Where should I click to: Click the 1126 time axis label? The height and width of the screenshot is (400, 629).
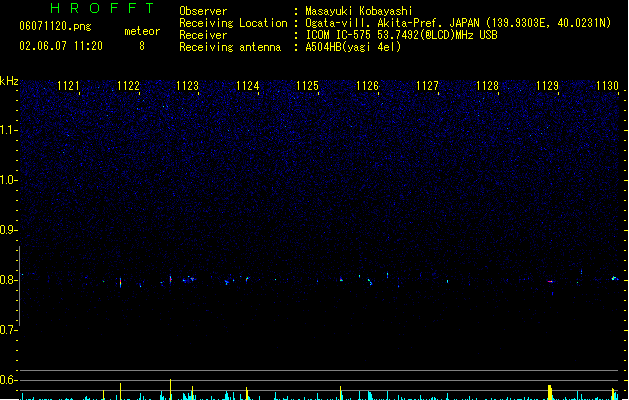click(x=367, y=86)
